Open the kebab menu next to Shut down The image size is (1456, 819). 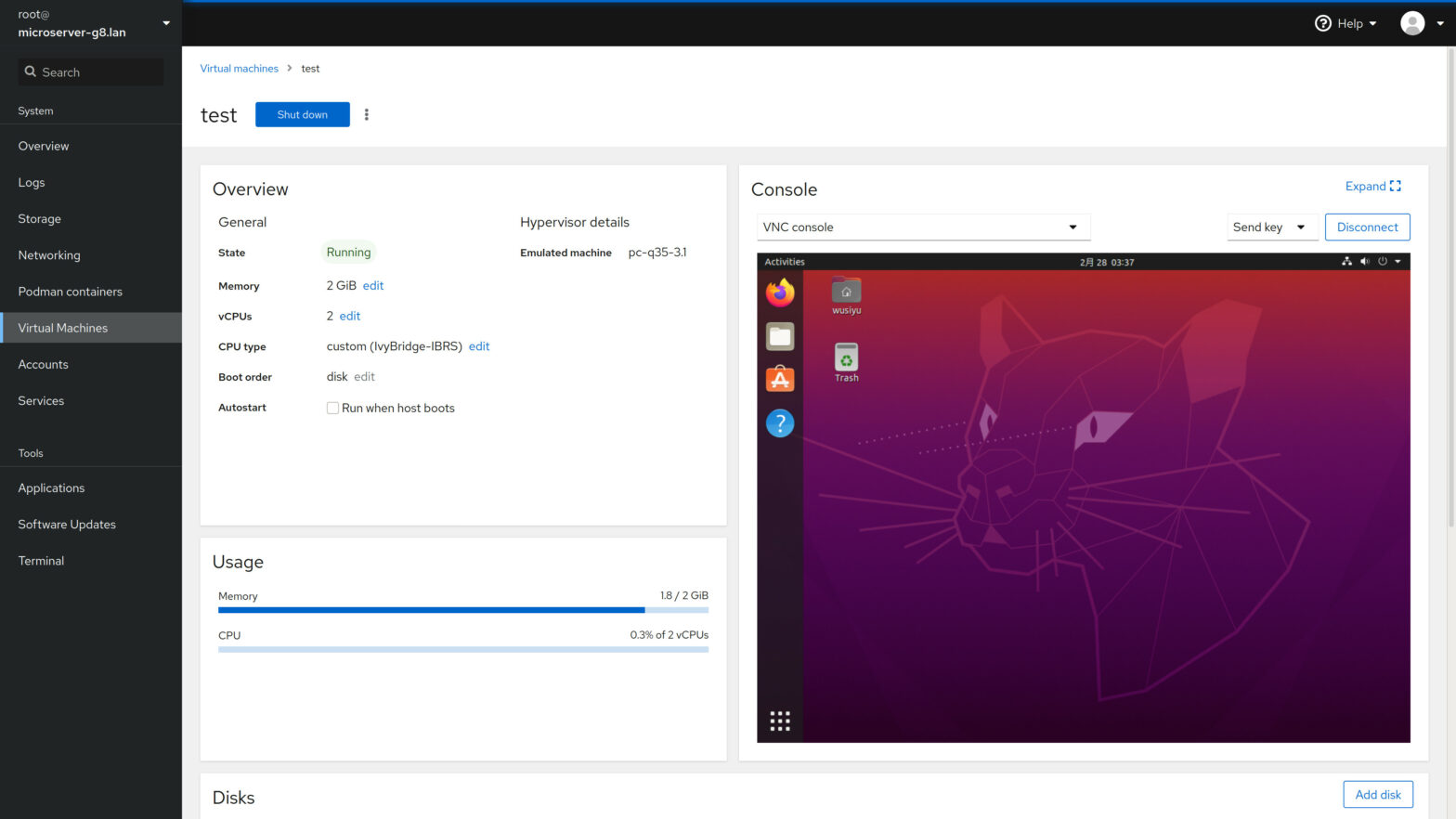367,114
